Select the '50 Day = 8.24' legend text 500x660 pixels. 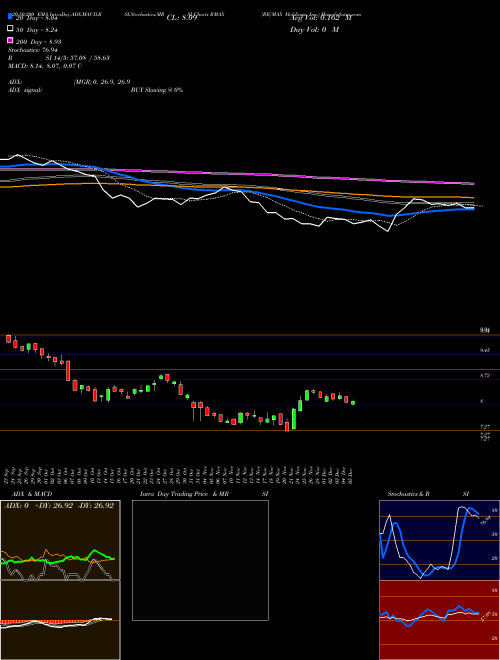37,30
